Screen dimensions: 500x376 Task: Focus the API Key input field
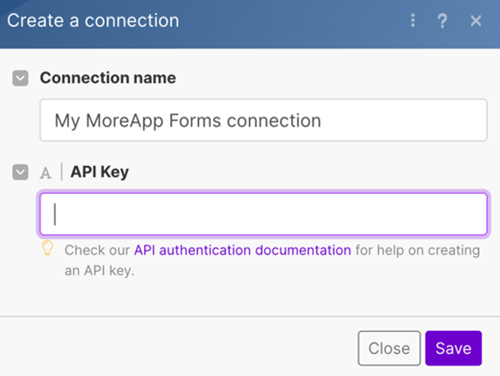pos(263,214)
